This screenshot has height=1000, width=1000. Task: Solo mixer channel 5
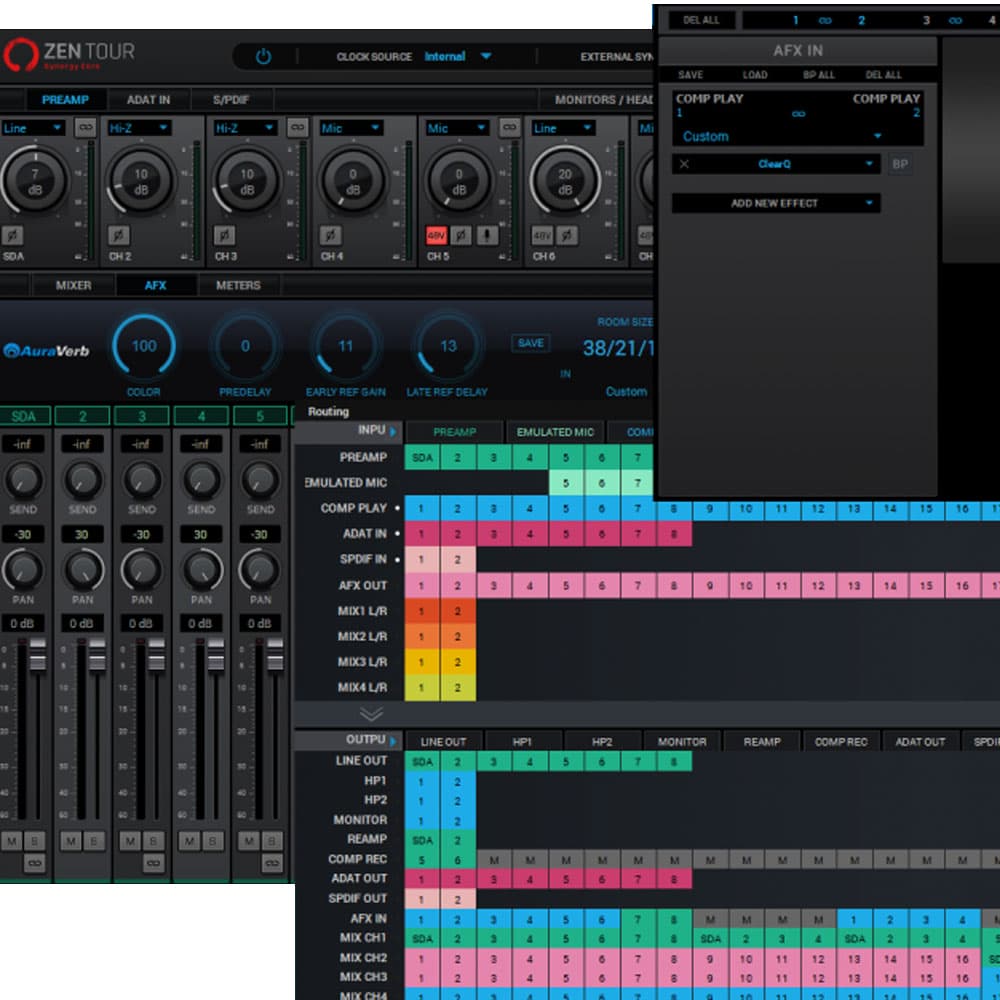(272, 841)
